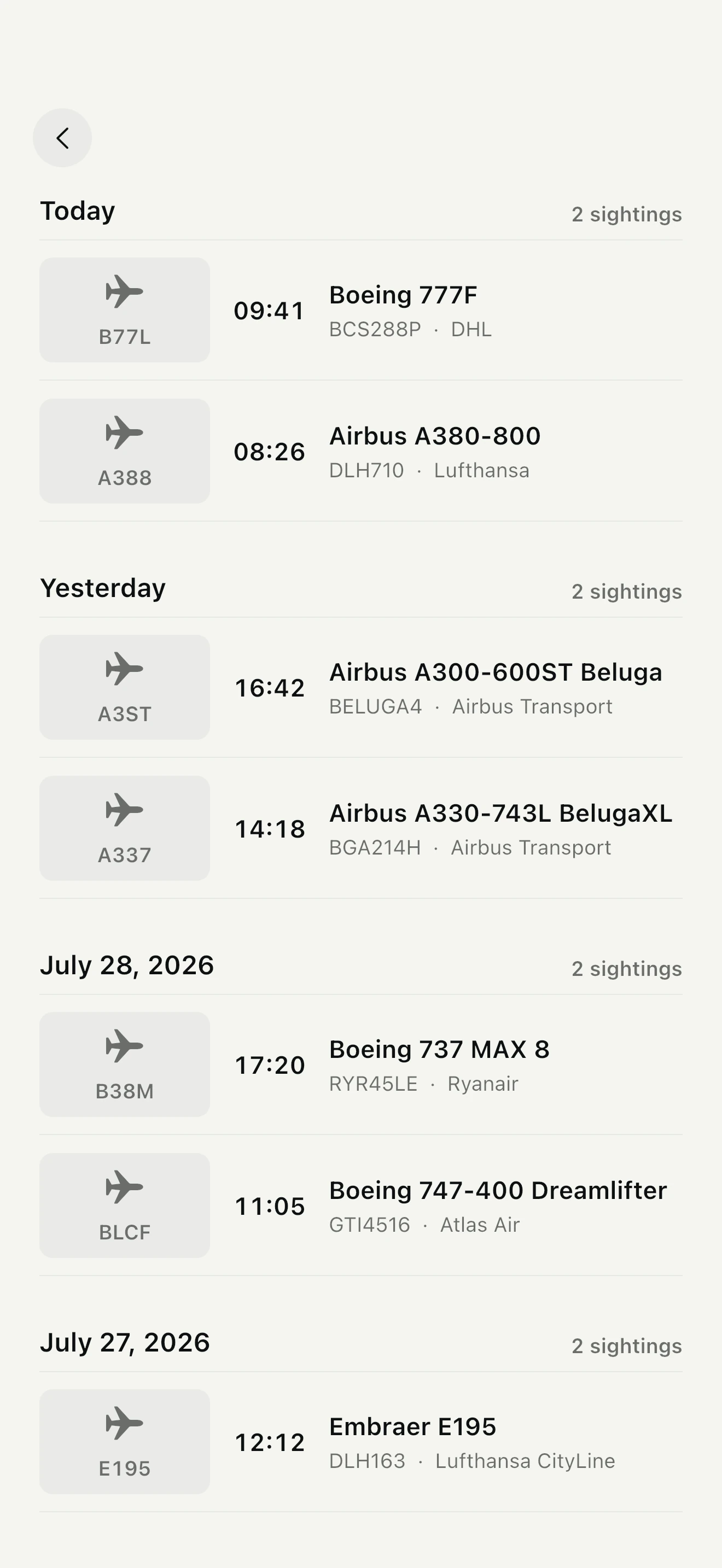The width and height of the screenshot is (722, 1568).
Task: Tap the Today section header
Action: 77,212
